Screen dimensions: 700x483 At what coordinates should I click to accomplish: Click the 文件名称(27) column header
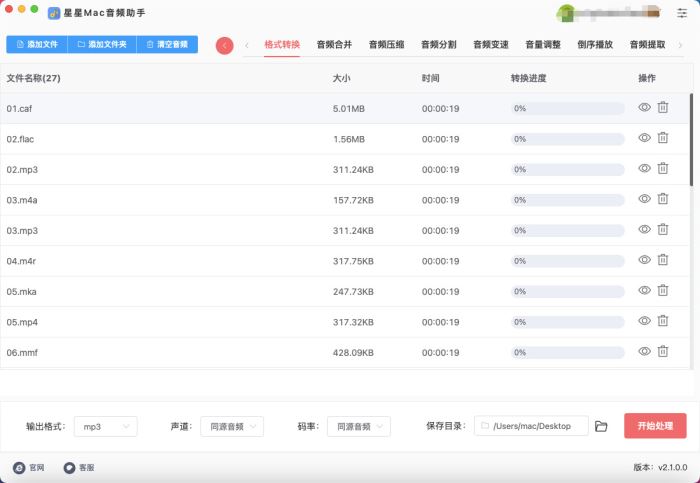coord(33,78)
